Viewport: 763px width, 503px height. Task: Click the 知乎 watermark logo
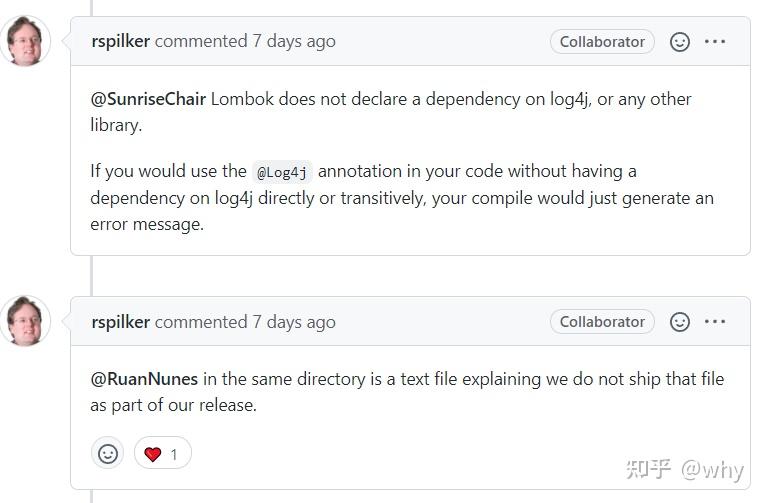[x=648, y=469]
